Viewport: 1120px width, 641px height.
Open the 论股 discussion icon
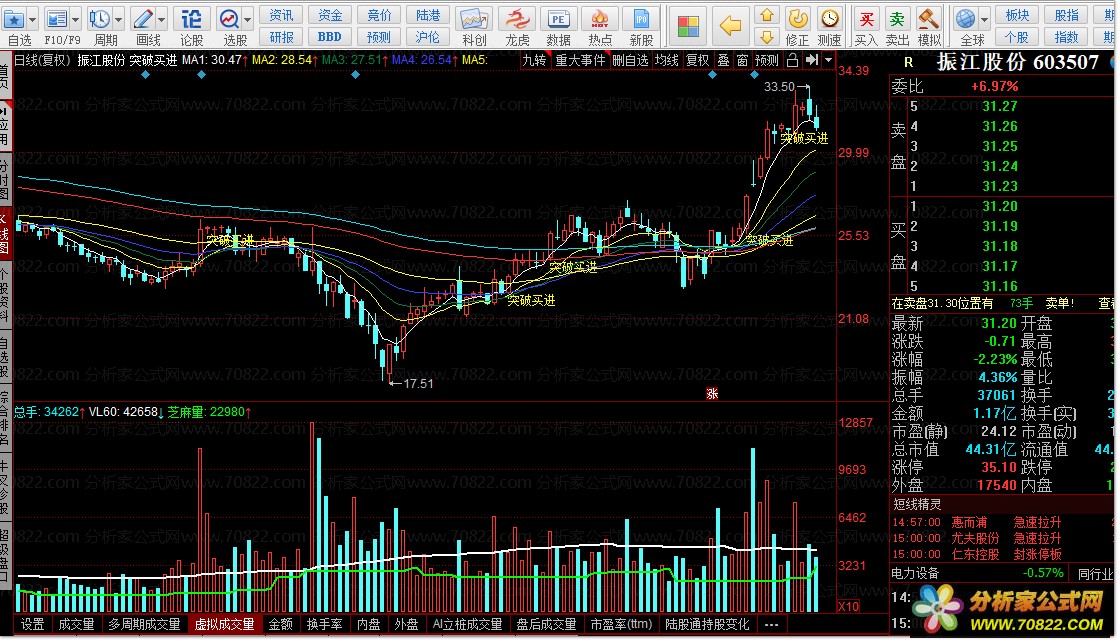191,19
